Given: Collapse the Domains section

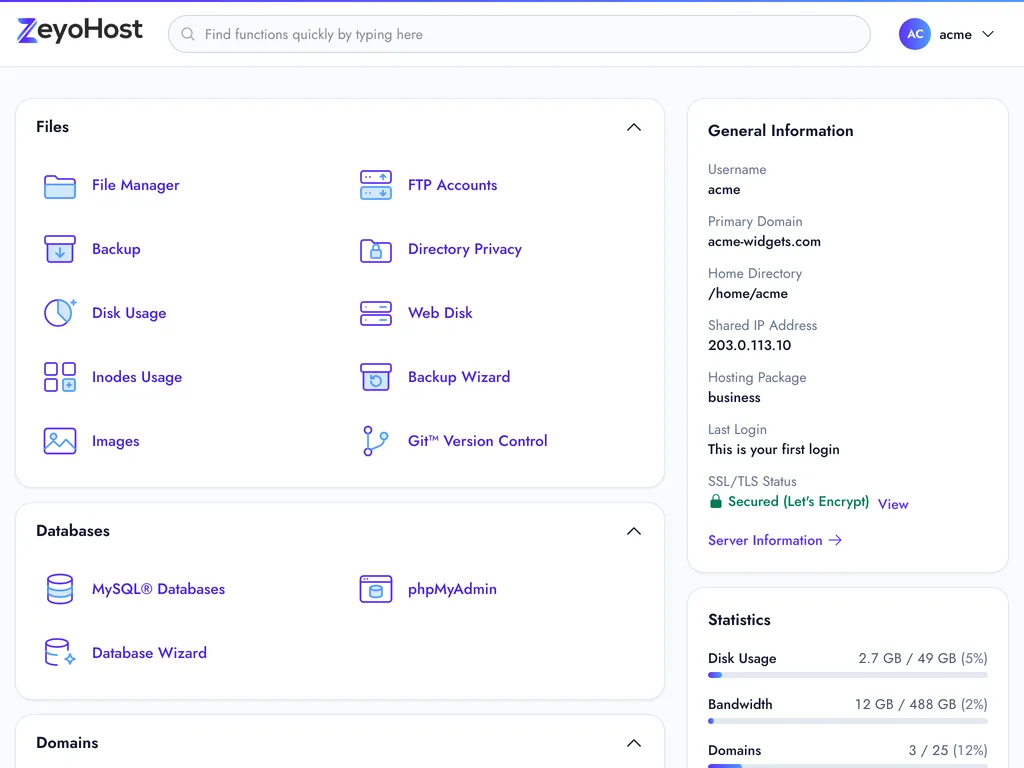Looking at the screenshot, I should (633, 743).
